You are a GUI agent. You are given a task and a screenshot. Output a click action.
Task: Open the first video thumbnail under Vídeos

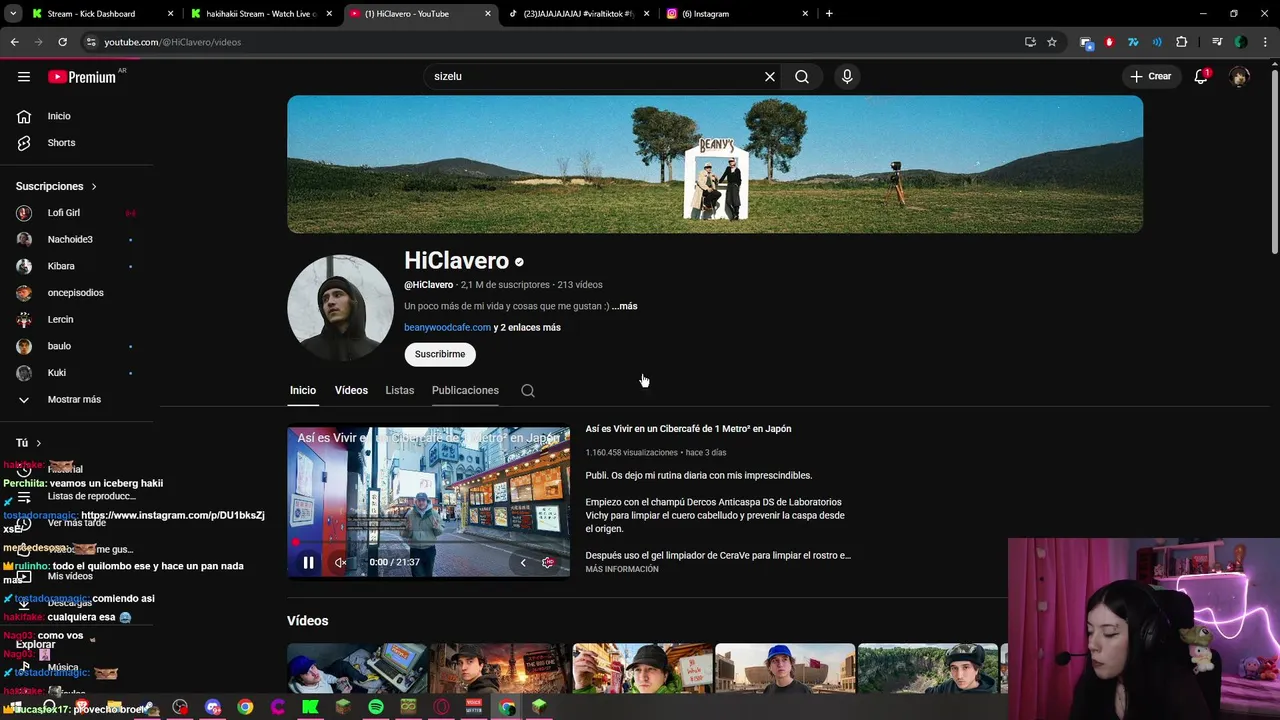point(357,668)
